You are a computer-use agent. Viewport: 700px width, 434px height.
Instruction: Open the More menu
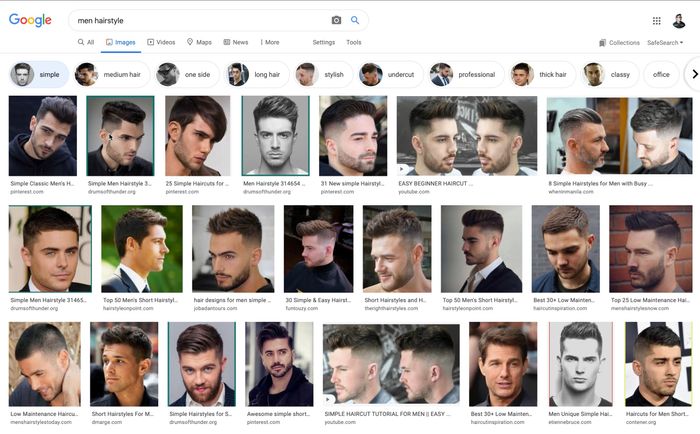[x=270, y=42]
